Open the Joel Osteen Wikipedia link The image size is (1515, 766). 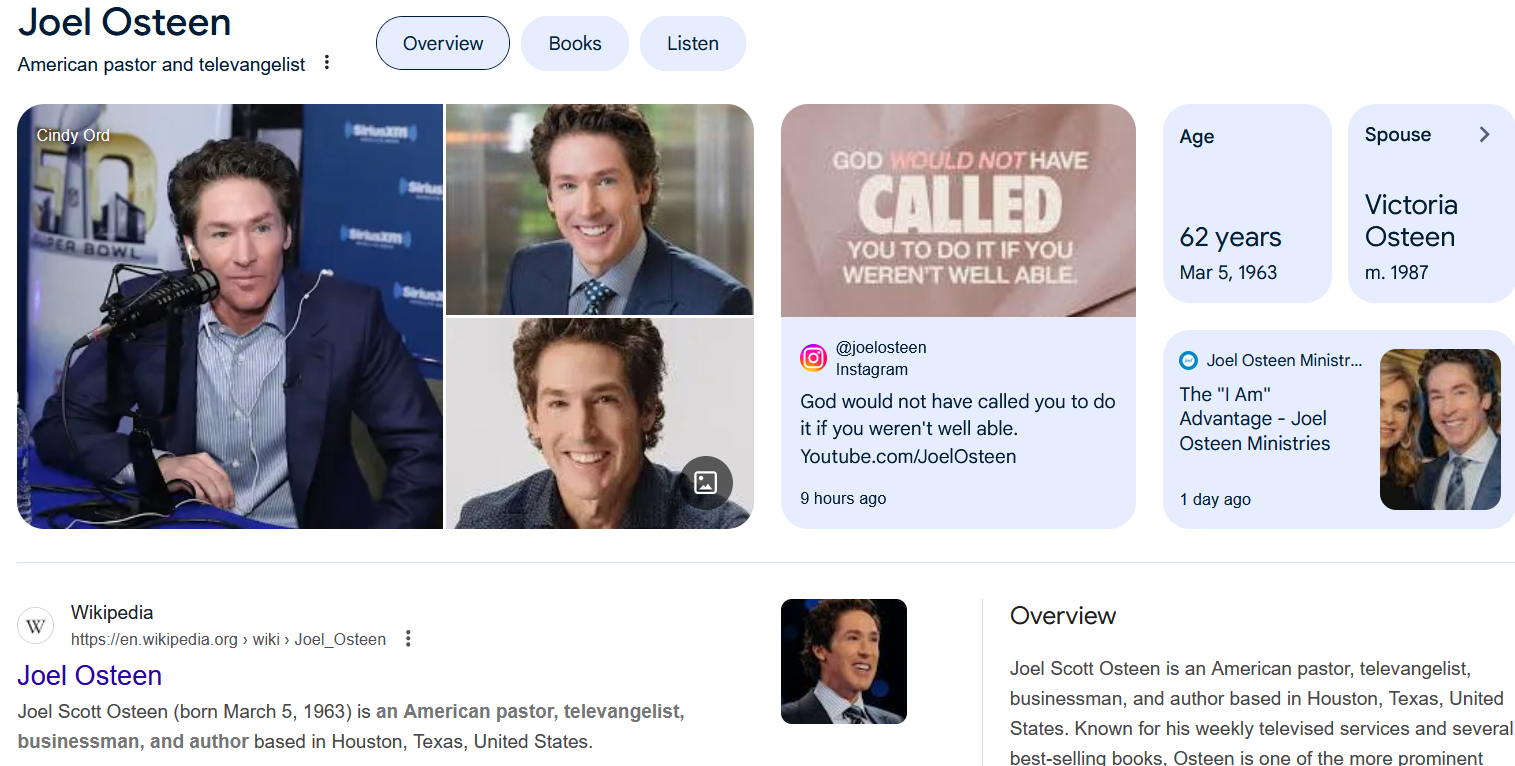point(90,676)
